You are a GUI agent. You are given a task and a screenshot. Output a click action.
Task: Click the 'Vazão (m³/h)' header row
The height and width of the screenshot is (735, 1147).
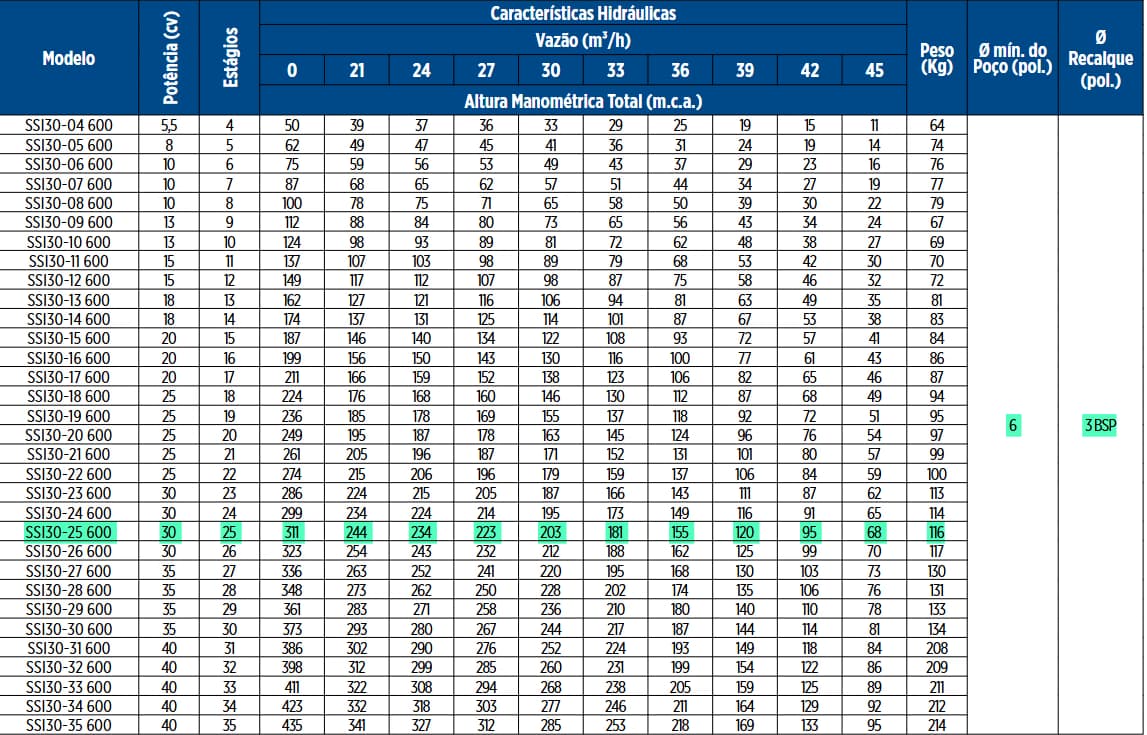(583, 41)
